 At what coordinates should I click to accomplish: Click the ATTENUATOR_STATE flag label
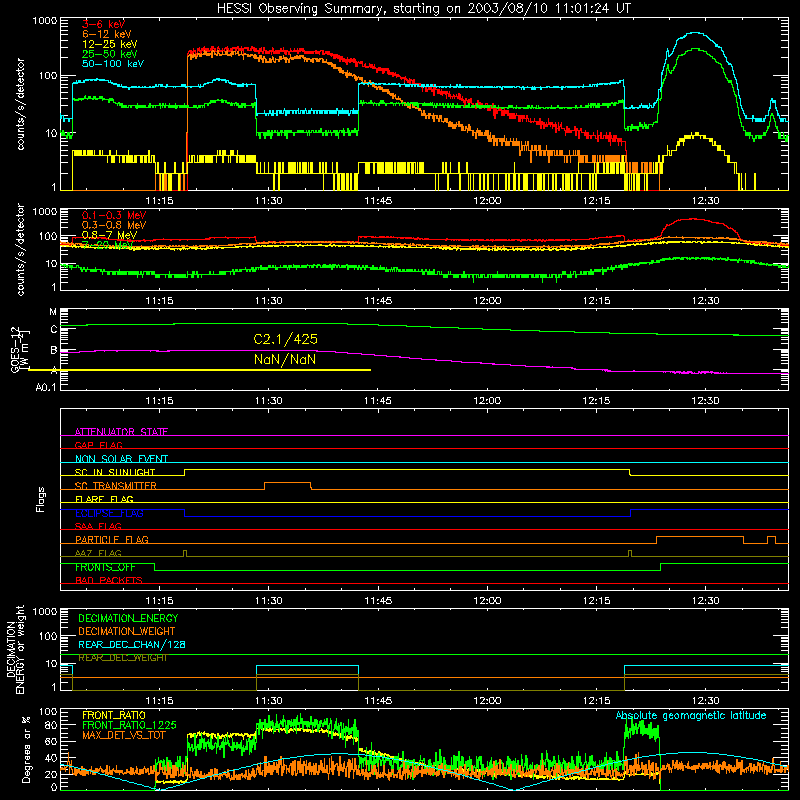121,432
